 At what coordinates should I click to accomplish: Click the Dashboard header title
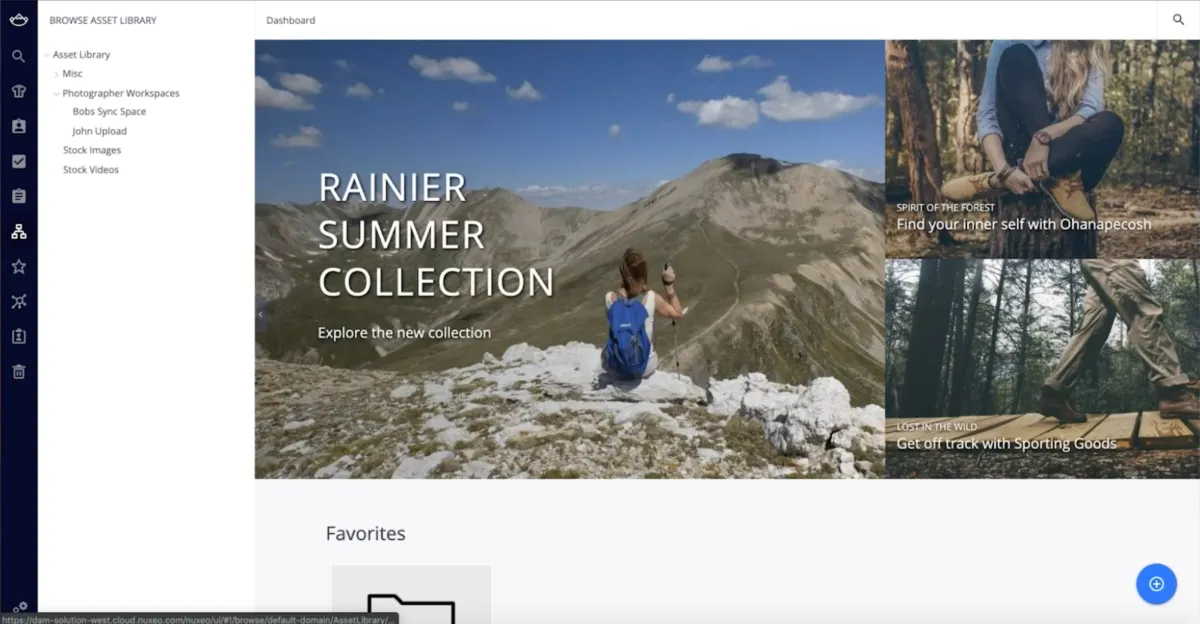click(291, 20)
